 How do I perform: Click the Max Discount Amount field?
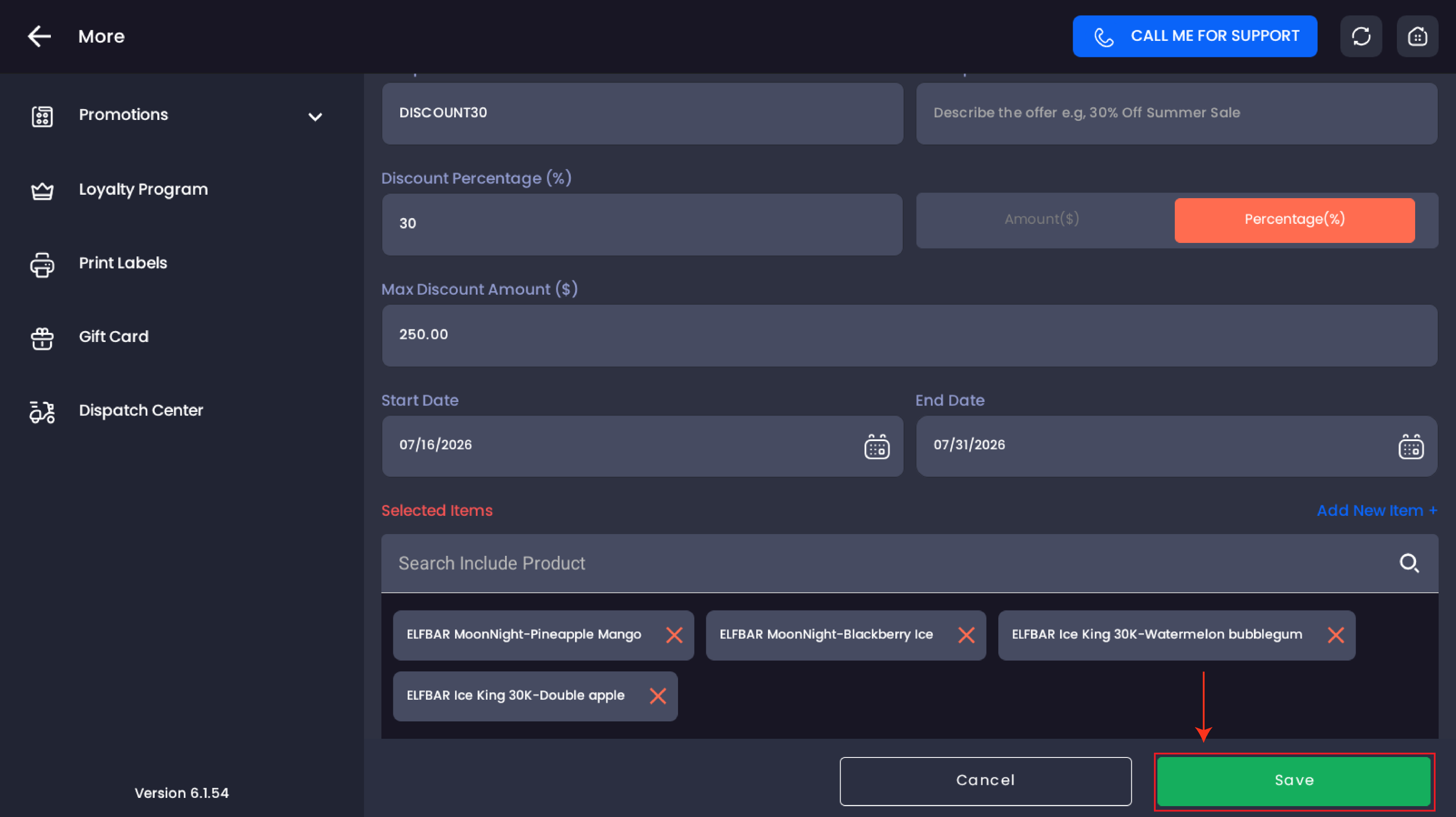(909, 335)
